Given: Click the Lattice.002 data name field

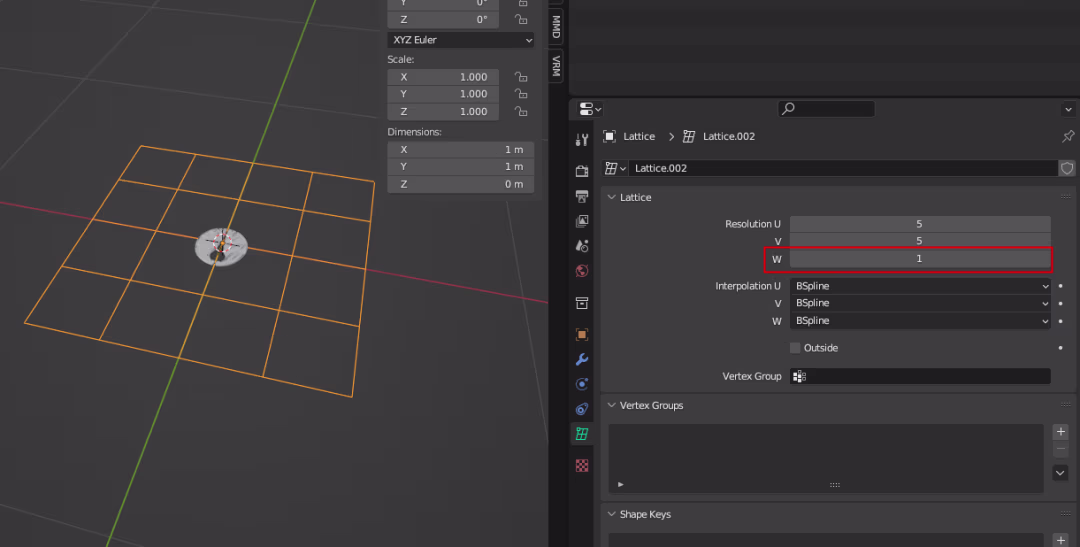Looking at the screenshot, I should coord(842,168).
